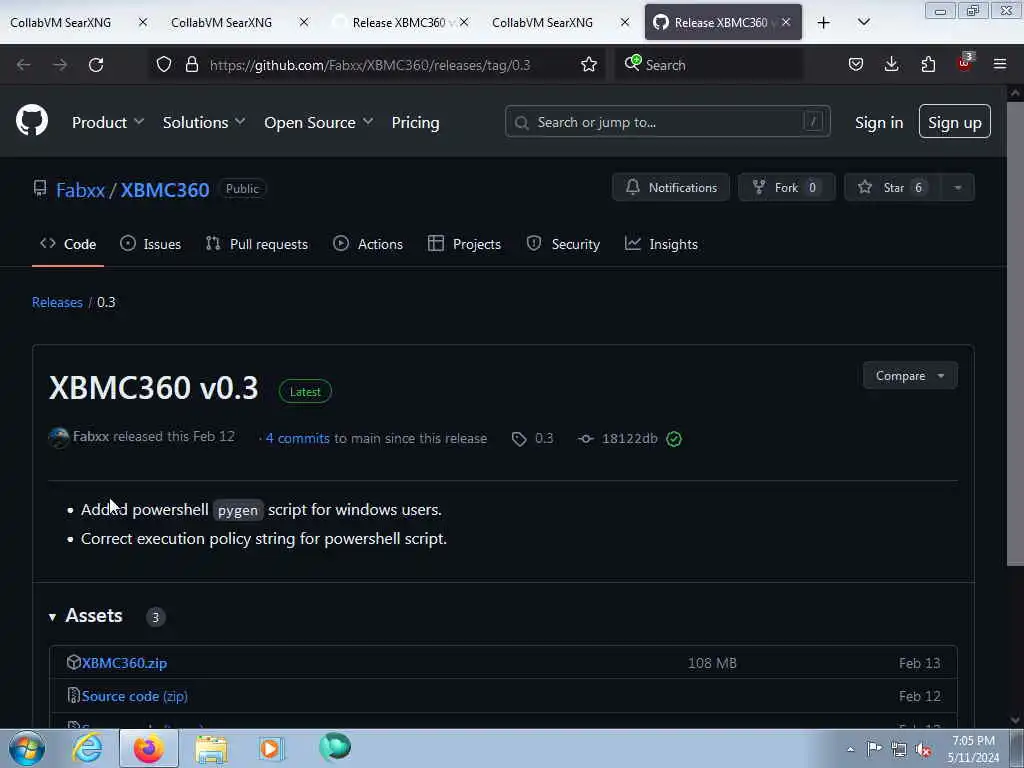List all tabs with chevron button

(x=863, y=23)
